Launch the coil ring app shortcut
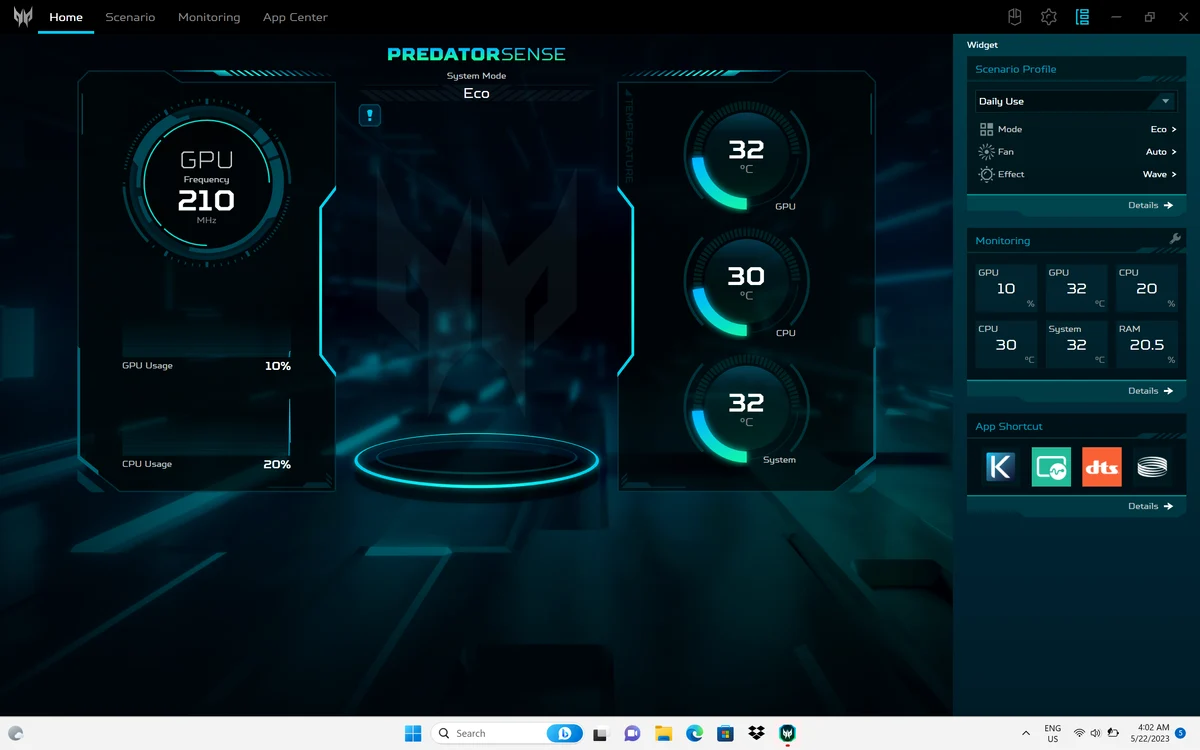Image resolution: width=1200 pixels, height=750 pixels. 1152,467
